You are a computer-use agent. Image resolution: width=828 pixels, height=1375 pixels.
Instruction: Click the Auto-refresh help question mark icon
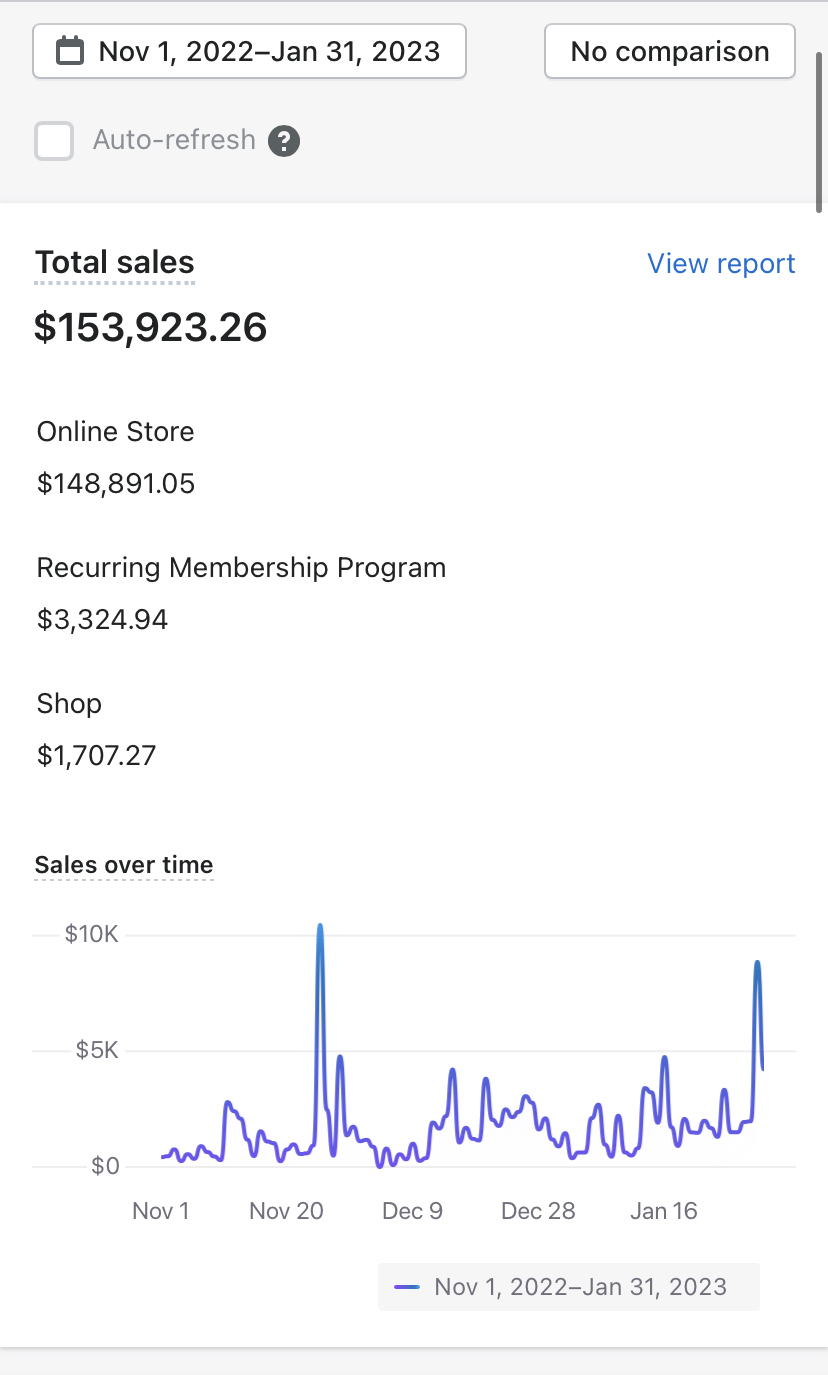tap(284, 140)
